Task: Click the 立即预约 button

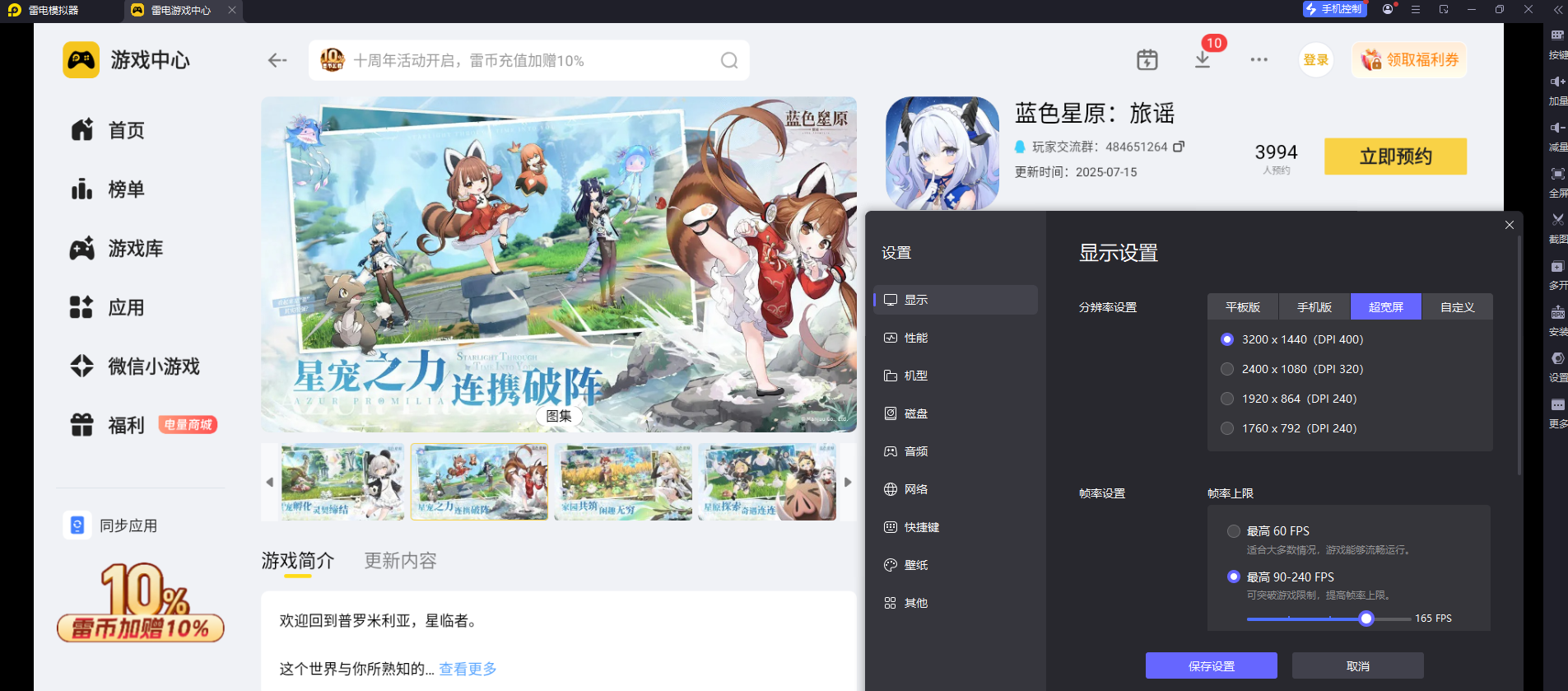Action: pos(1396,156)
